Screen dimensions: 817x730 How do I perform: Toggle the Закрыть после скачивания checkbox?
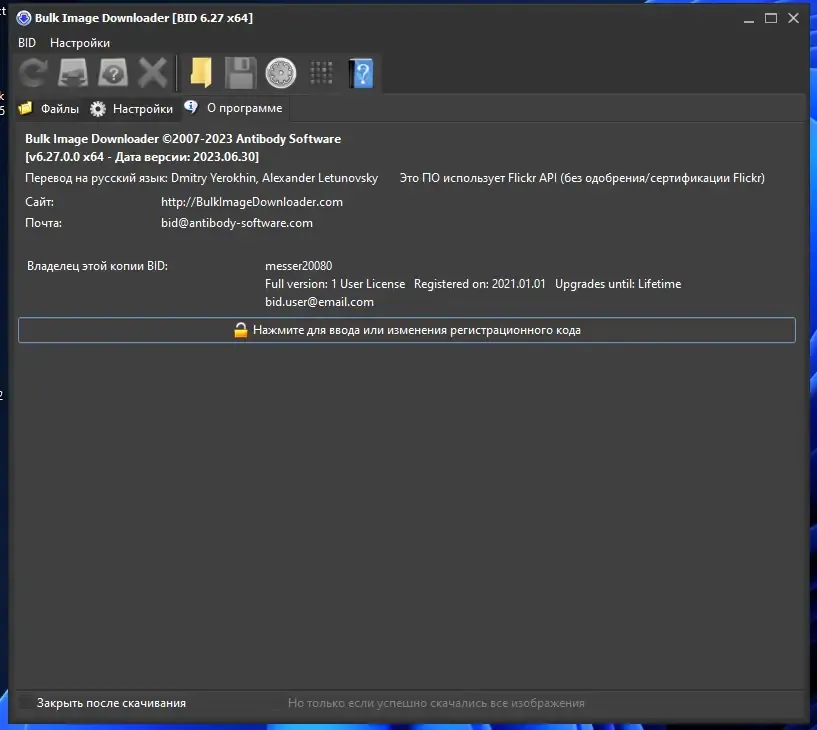26,702
